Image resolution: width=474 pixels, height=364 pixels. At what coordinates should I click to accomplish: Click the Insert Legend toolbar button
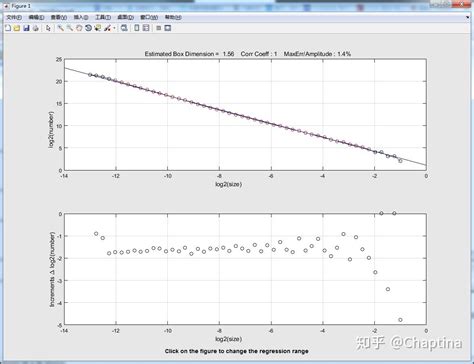[146, 28]
